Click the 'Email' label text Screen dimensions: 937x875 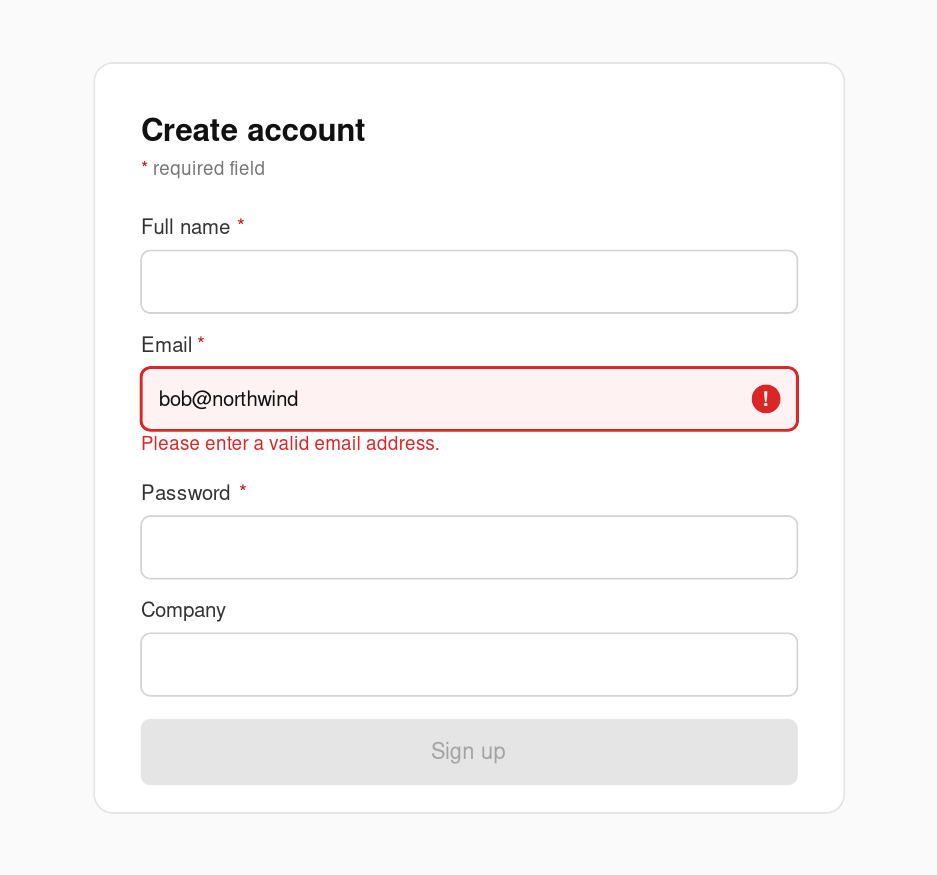click(166, 345)
